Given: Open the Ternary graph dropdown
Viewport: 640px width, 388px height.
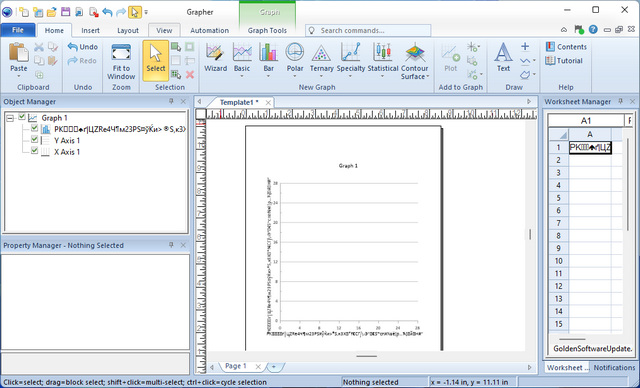Looking at the screenshot, I should [321, 76].
